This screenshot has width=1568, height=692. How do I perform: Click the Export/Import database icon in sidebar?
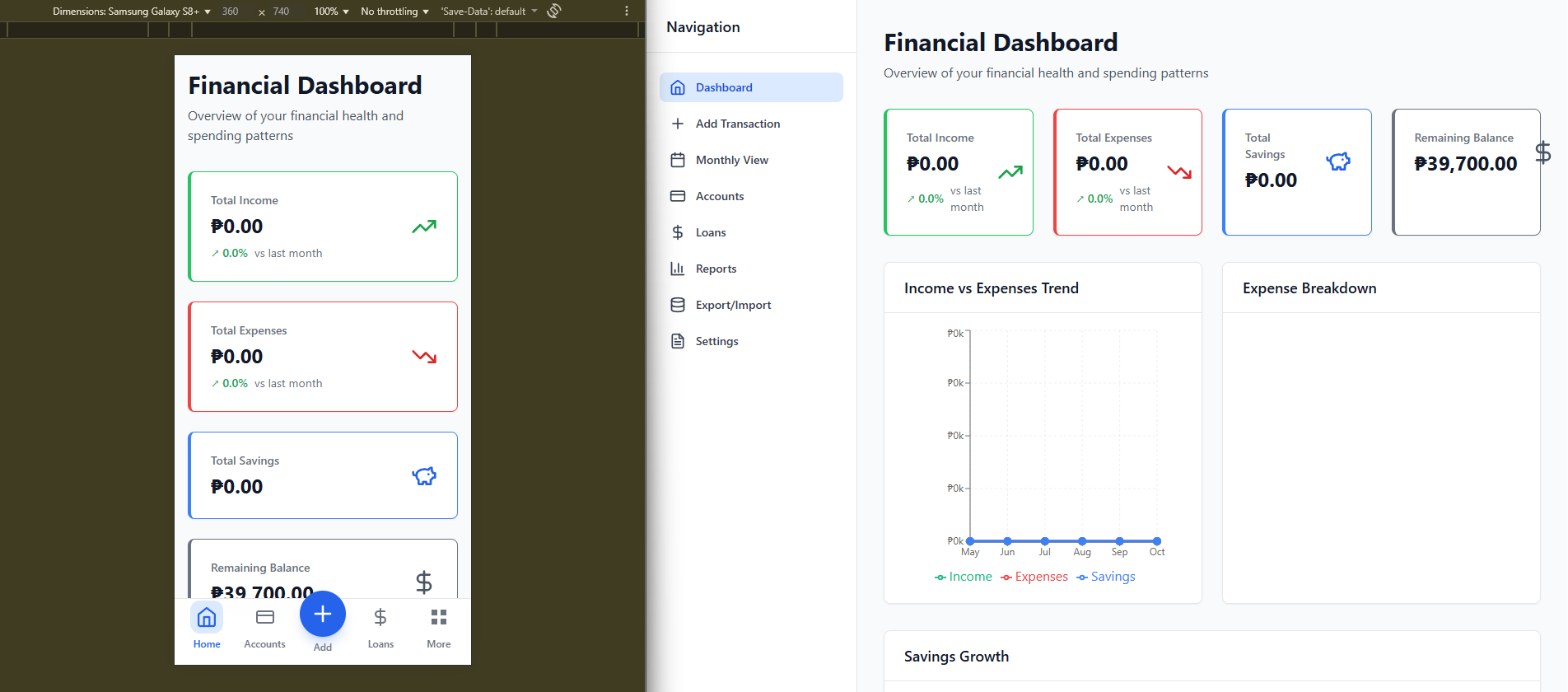[678, 305]
